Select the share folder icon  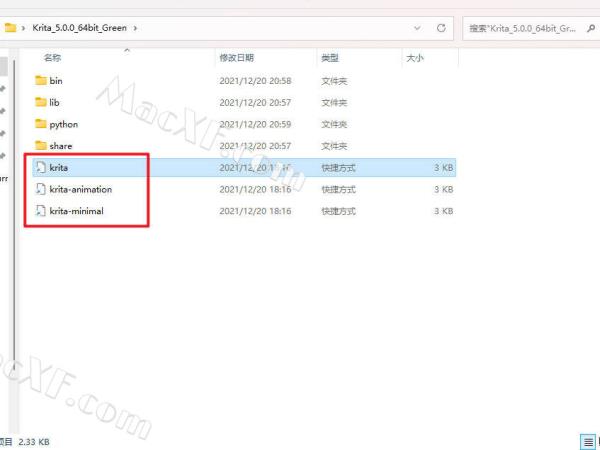[x=41, y=146]
